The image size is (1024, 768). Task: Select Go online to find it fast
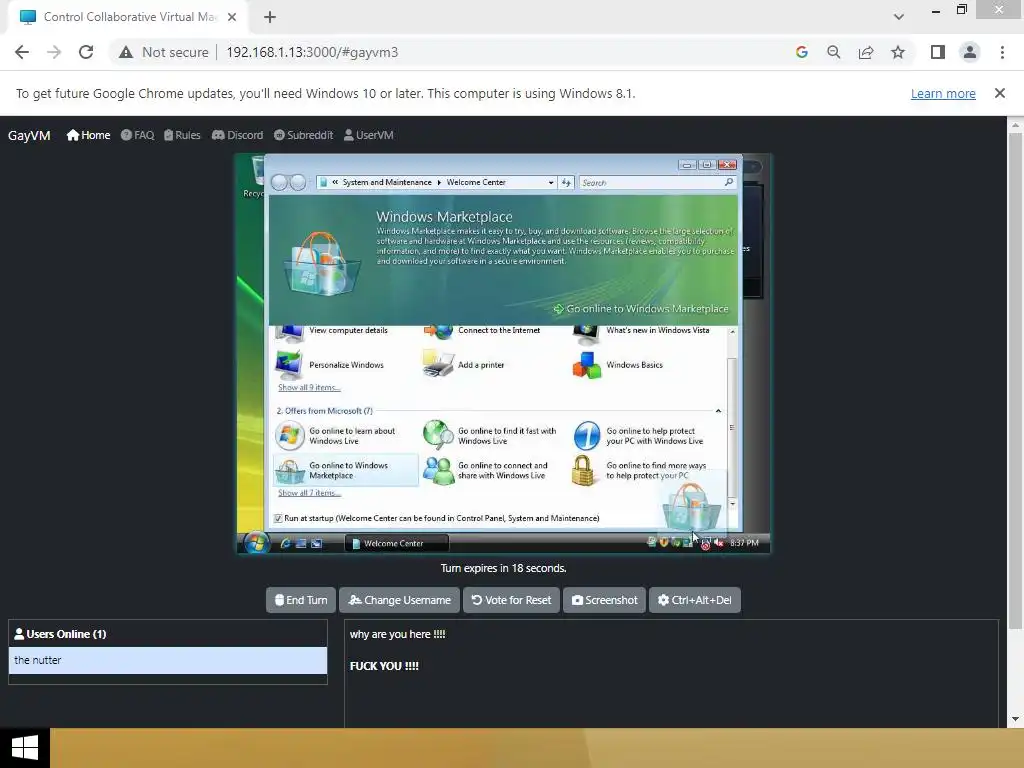tap(490, 436)
